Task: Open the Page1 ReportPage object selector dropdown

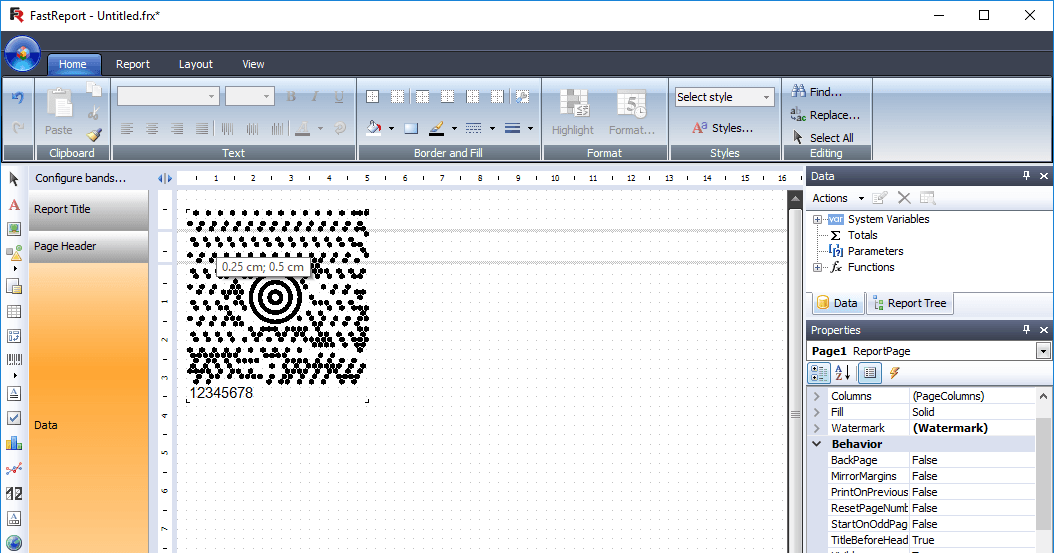Action: [1043, 351]
